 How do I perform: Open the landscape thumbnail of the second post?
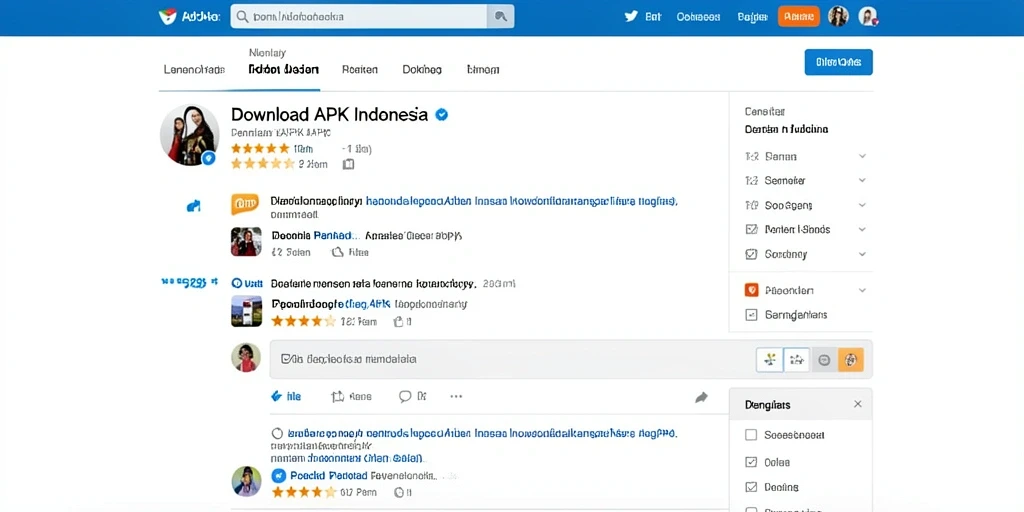pos(246,311)
